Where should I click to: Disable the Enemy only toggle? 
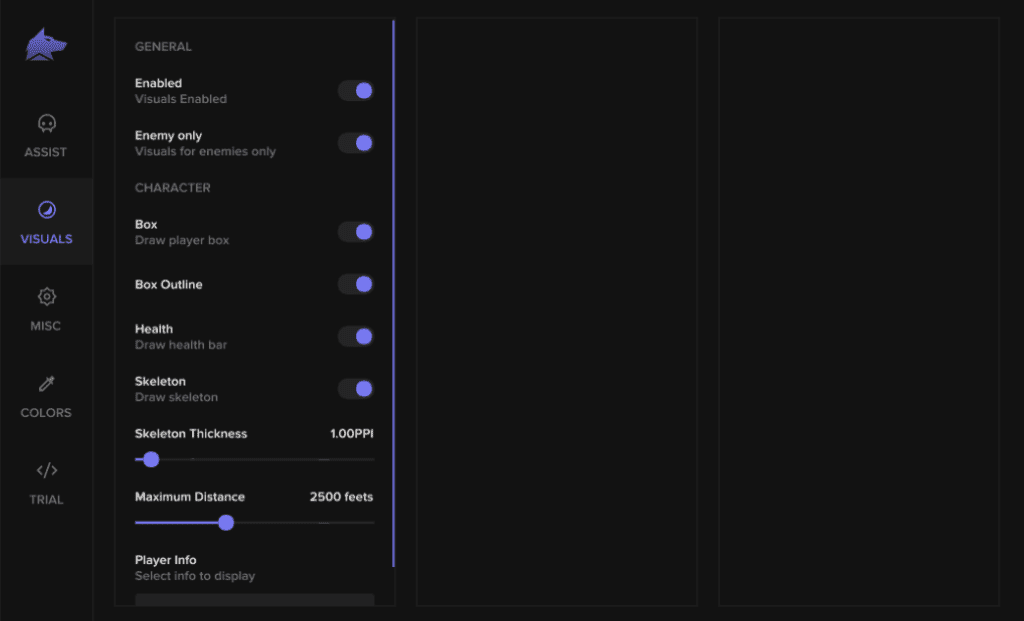tap(355, 143)
